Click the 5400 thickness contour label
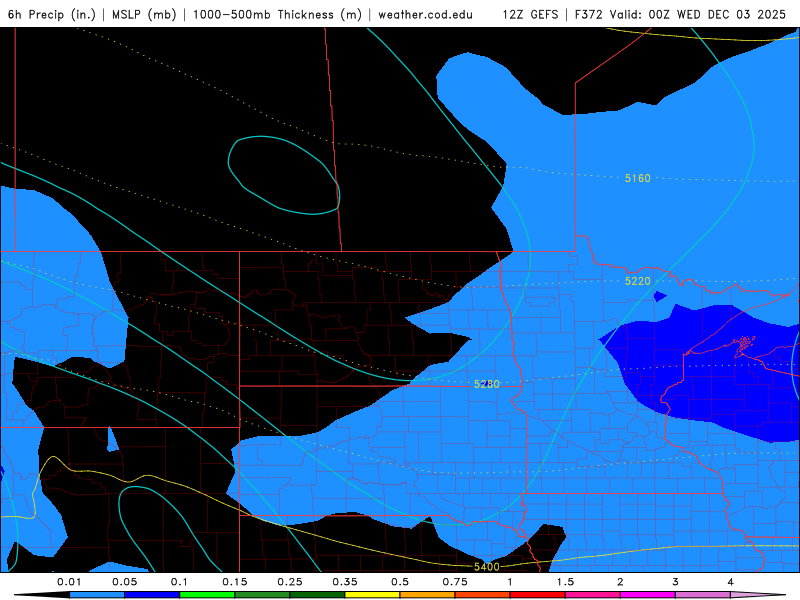The image size is (800, 600). (487, 567)
